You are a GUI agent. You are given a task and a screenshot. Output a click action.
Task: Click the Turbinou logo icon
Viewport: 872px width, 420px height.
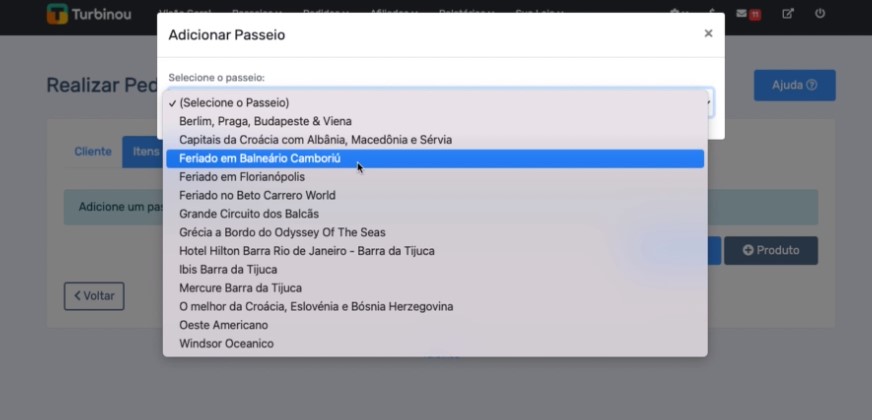coord(57,14)
